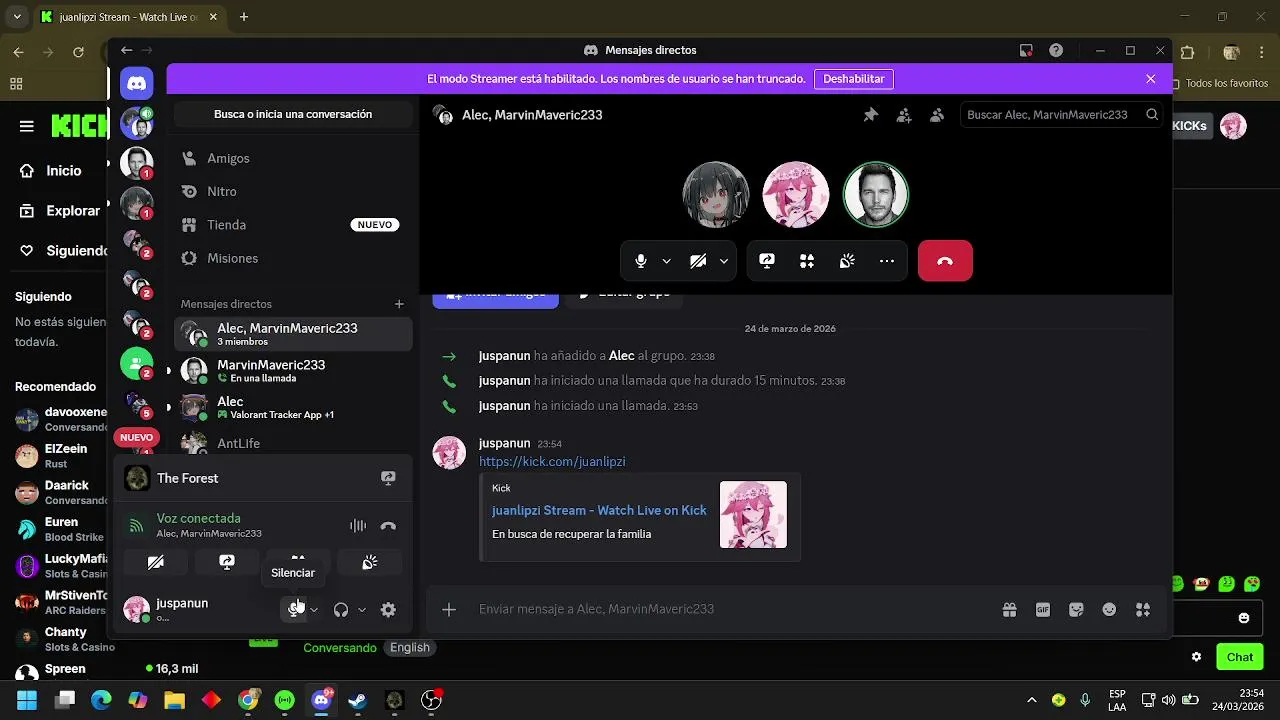This screenshot has width=1280, height=720.
Task: Open MarvinMaveric233 direct message
Action: (293, 371)
